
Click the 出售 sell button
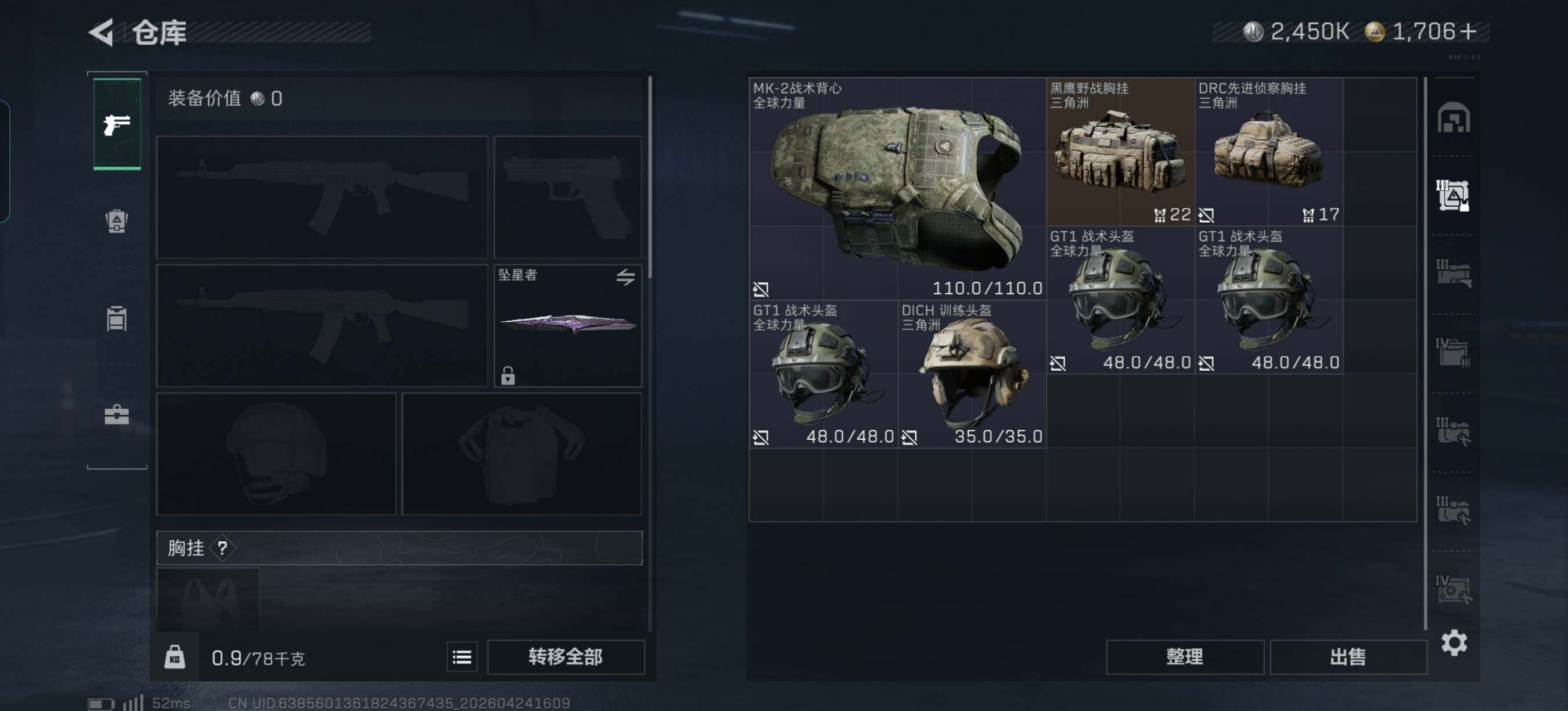point(1348,657)
